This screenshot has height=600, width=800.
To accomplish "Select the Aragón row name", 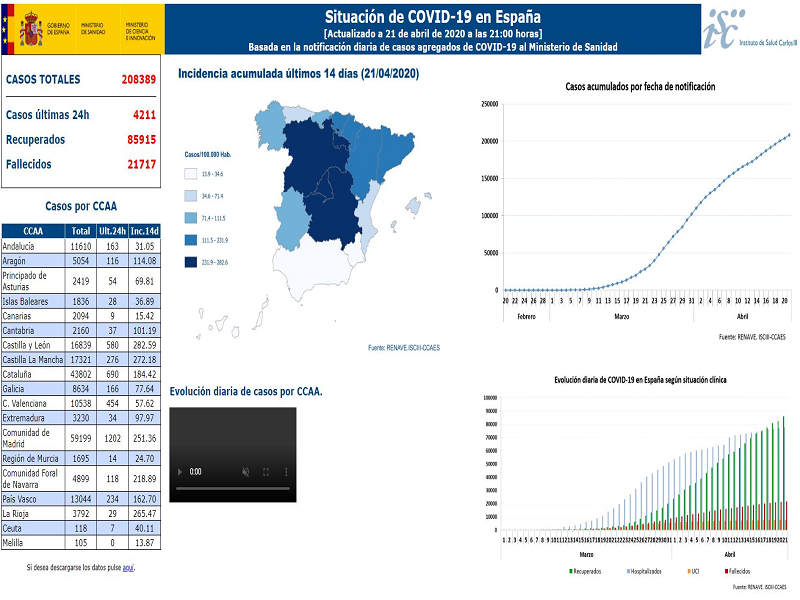I will 14,261.
